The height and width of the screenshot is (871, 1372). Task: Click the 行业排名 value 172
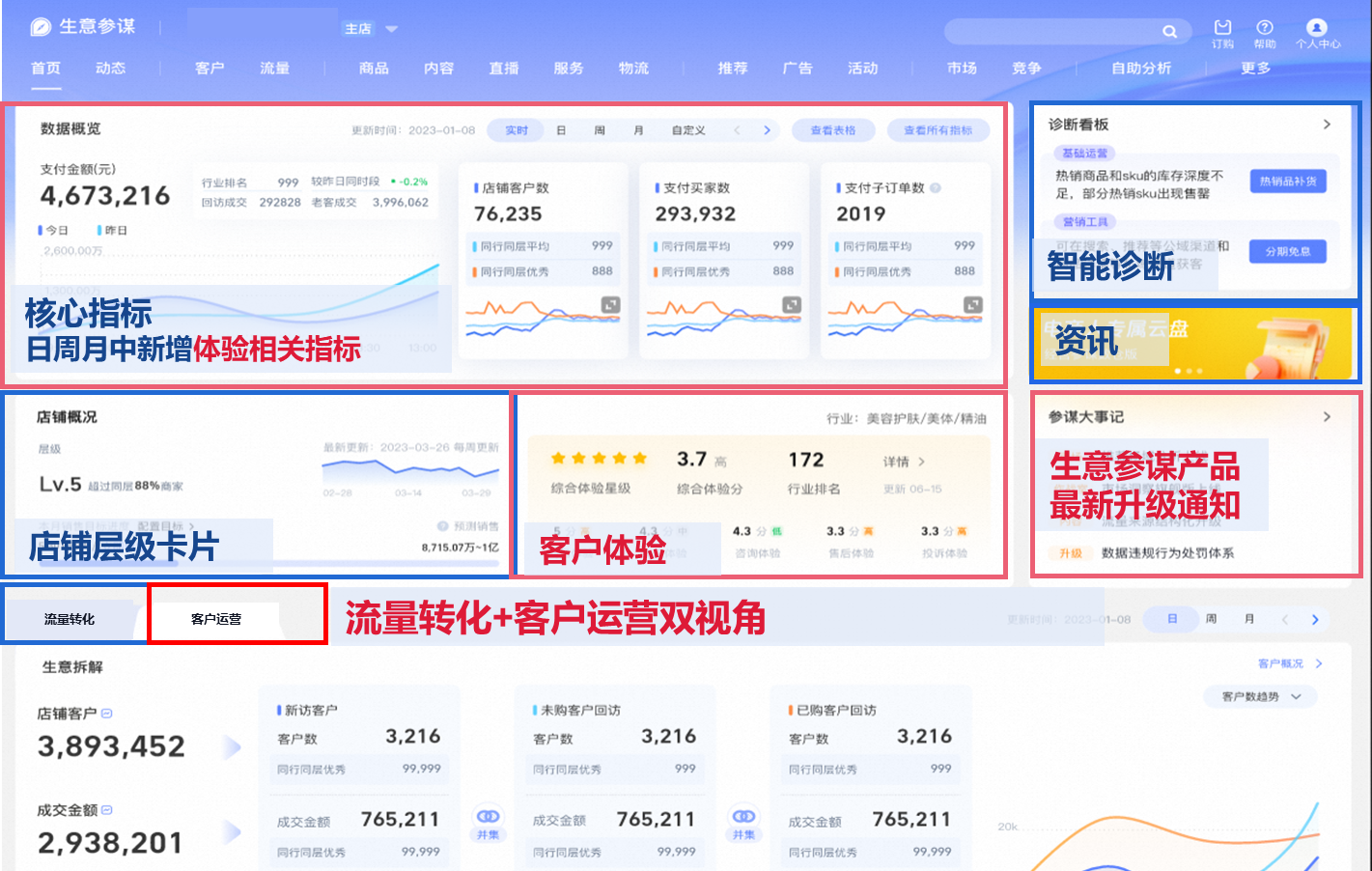[x=806, y=460]
